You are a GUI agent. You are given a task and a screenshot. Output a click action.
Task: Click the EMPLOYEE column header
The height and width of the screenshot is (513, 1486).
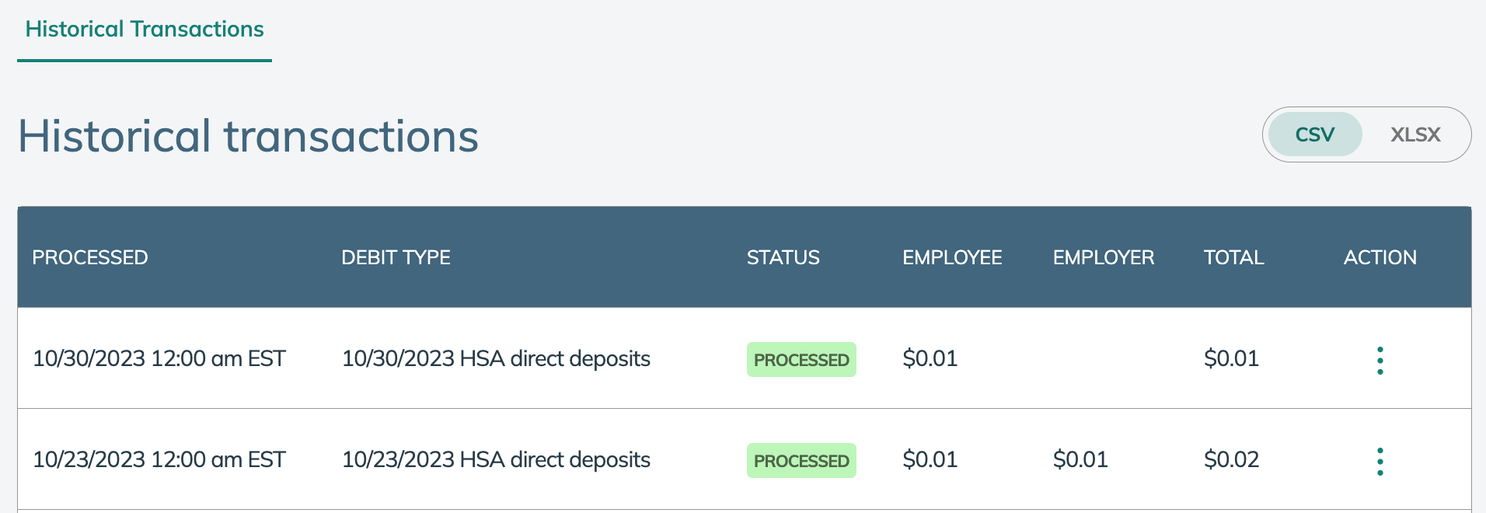(952, 257)
